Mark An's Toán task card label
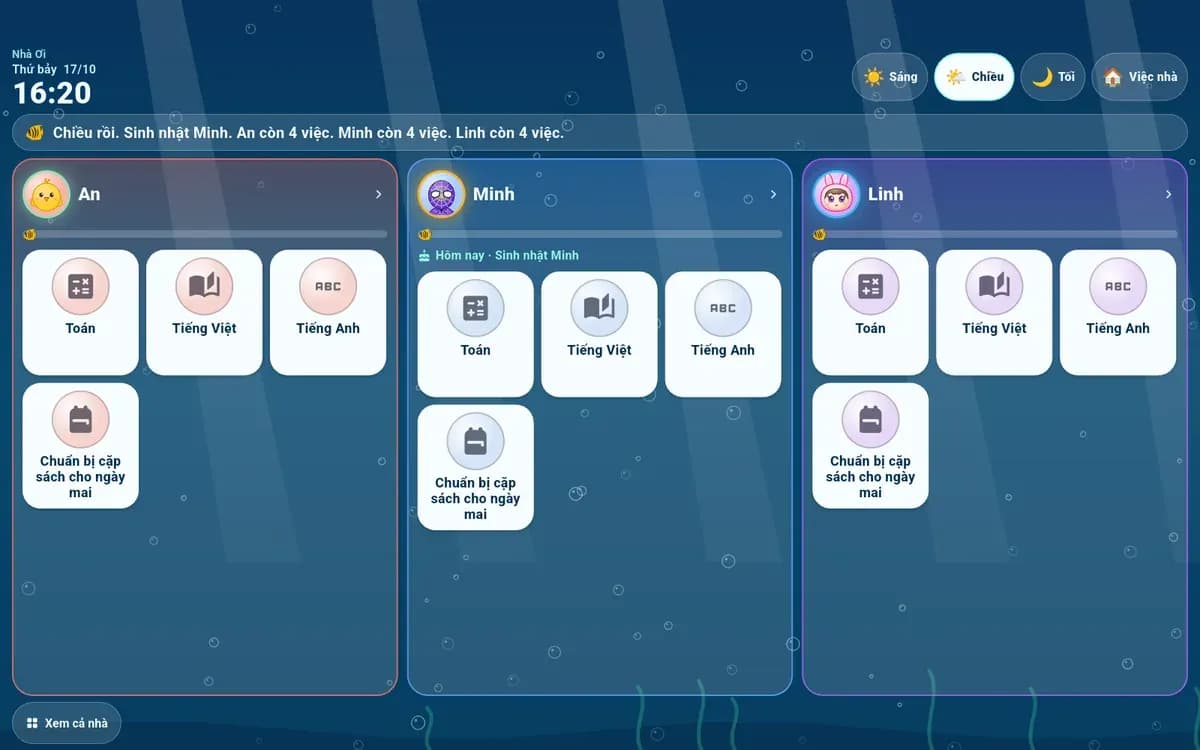The height and width of the screenshot is (750, 1200). coord(80,328)
